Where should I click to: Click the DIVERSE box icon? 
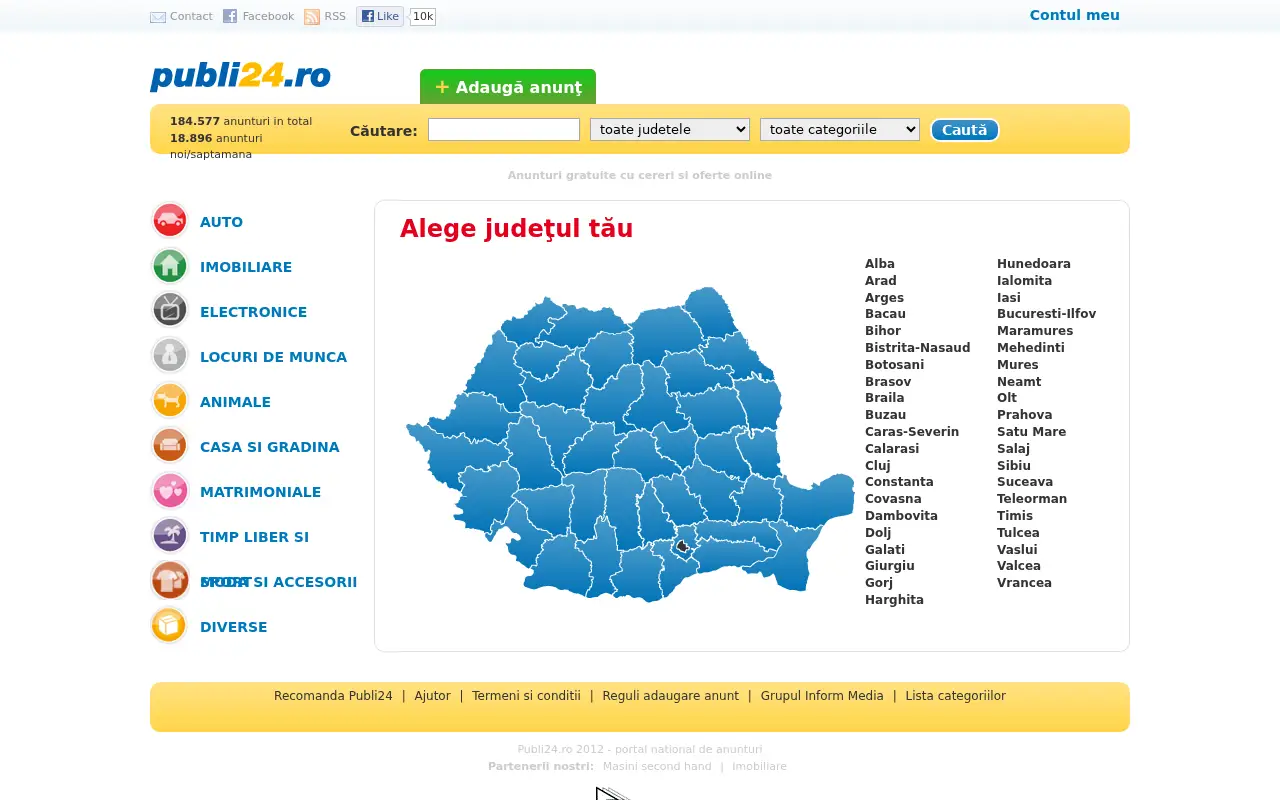coord(170,625)
